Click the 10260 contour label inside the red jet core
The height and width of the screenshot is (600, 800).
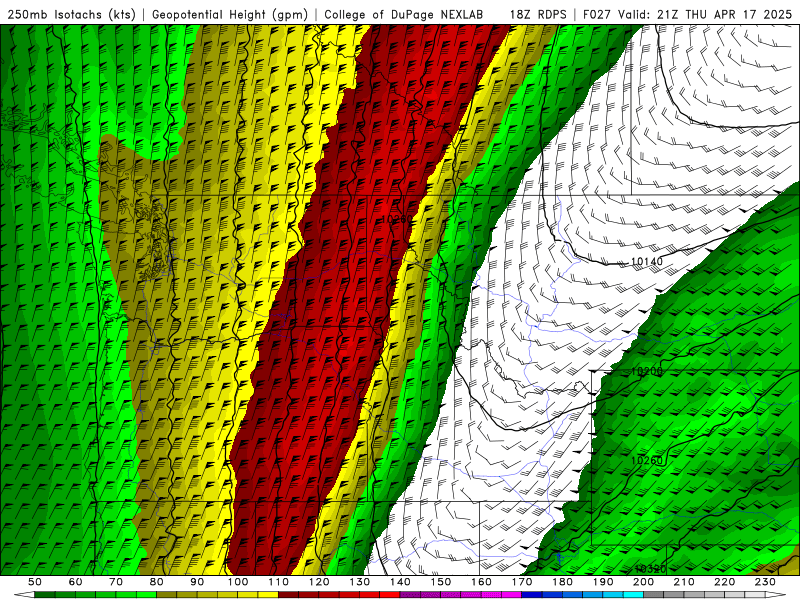(x=396, y=220)
